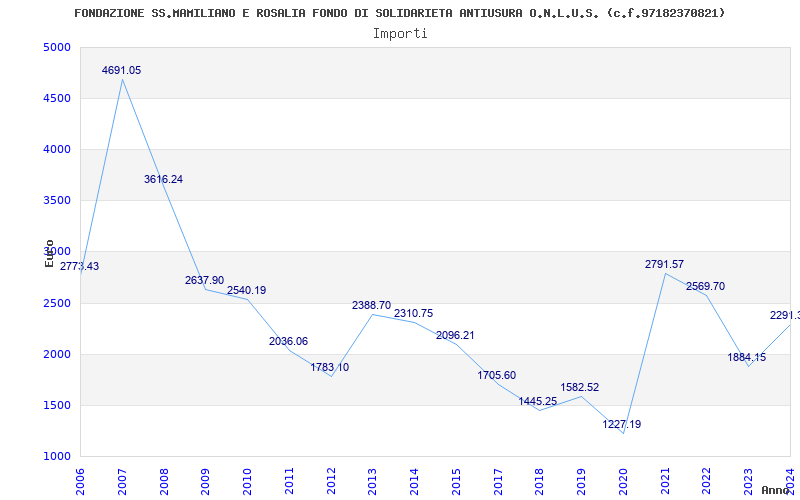Click the Fondazione SS. Mamiliano chart title
The width and height of the screenshot is (800, 500).
(x=399, y=13)
